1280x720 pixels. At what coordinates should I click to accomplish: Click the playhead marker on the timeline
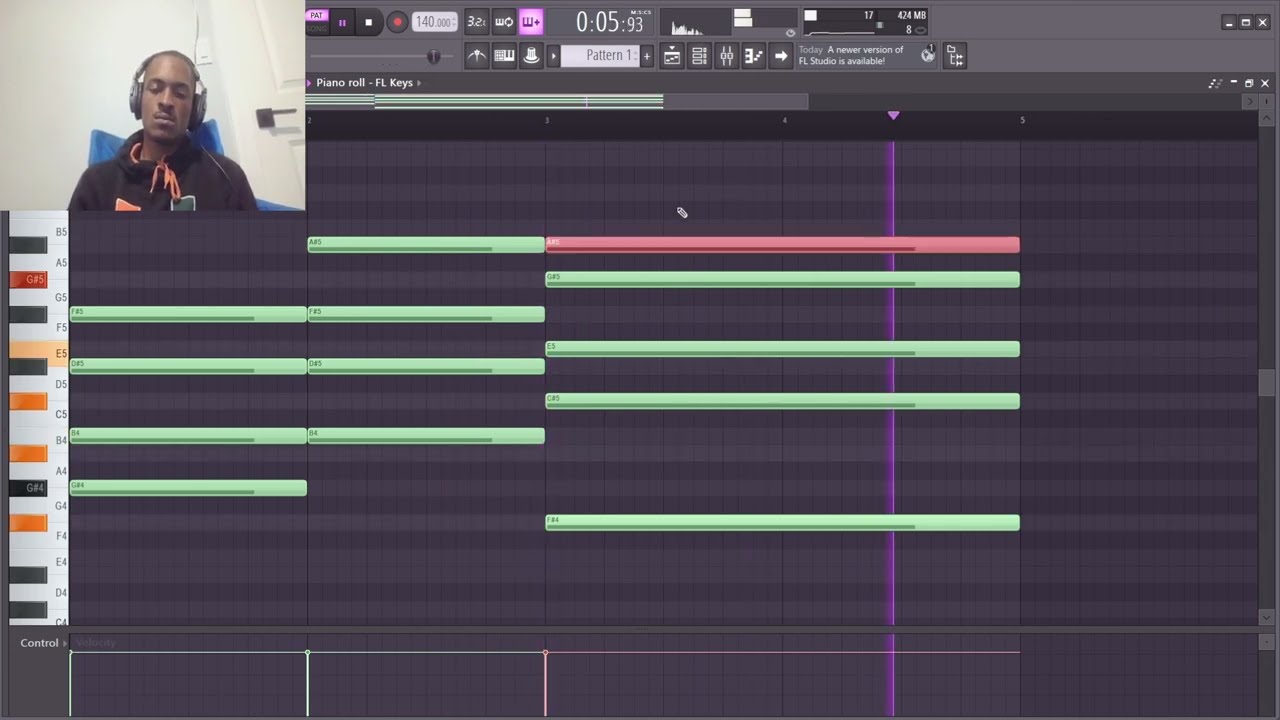(893, 116)
